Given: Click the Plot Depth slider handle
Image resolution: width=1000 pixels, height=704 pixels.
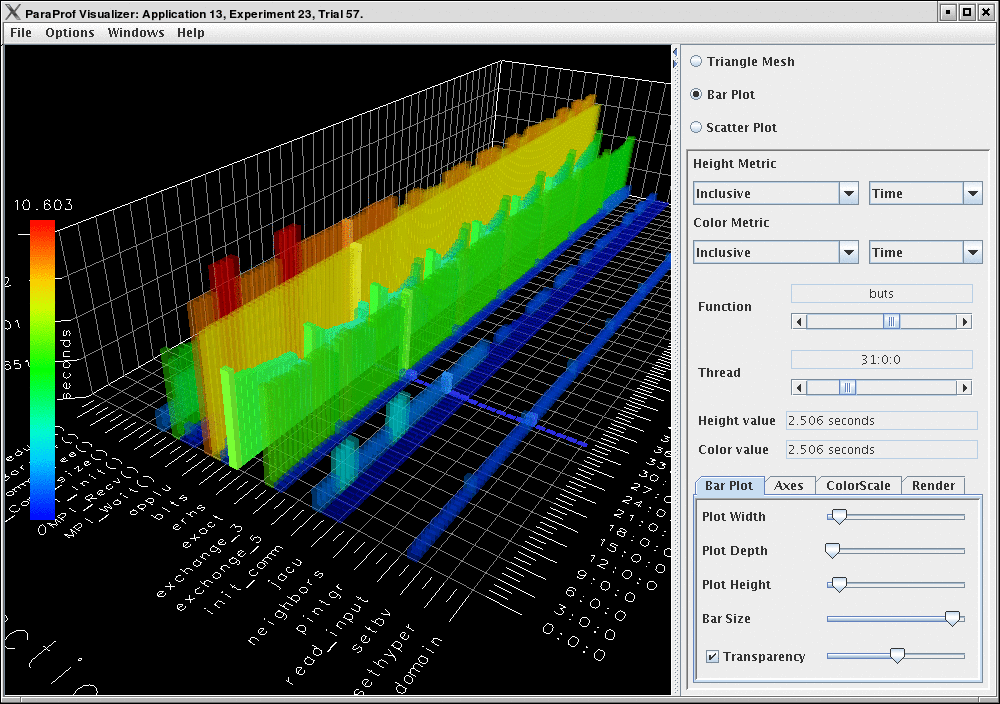Looking at the screenshot, I should [x=832, y=550].
